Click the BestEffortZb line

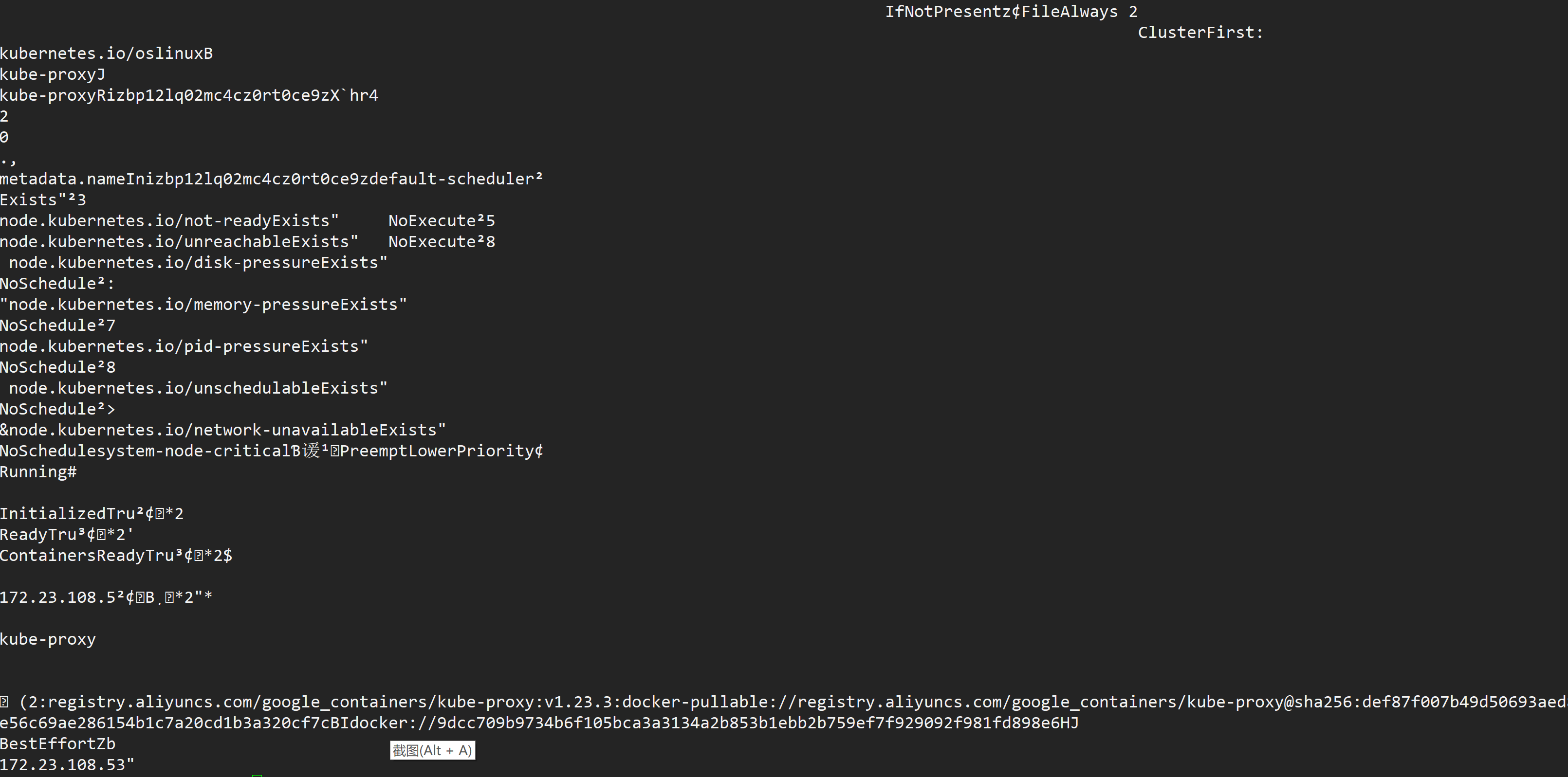point(58,744)
